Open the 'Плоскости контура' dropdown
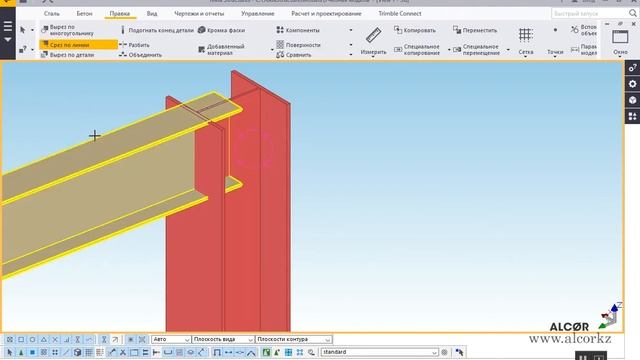The height and width of the screenshot is (360, 640). tap(293, 339)
